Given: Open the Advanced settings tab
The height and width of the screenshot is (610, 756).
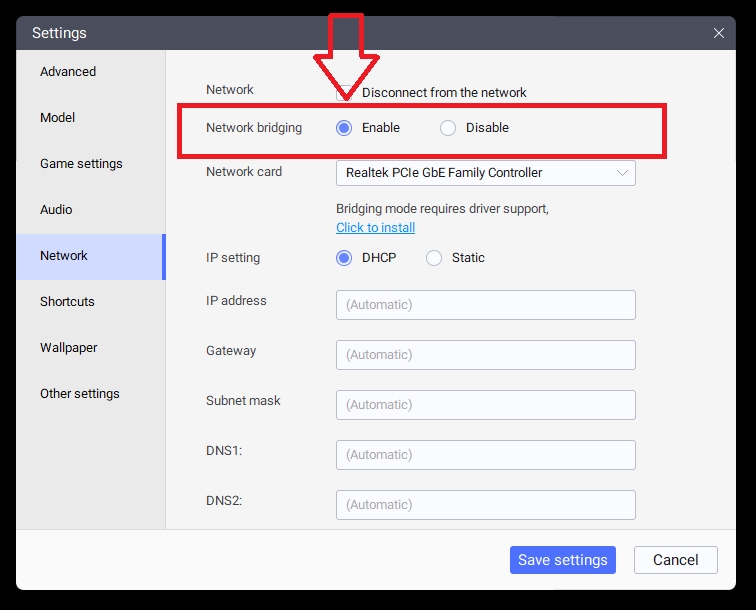Looking at the screenshot, I should 68,72.
